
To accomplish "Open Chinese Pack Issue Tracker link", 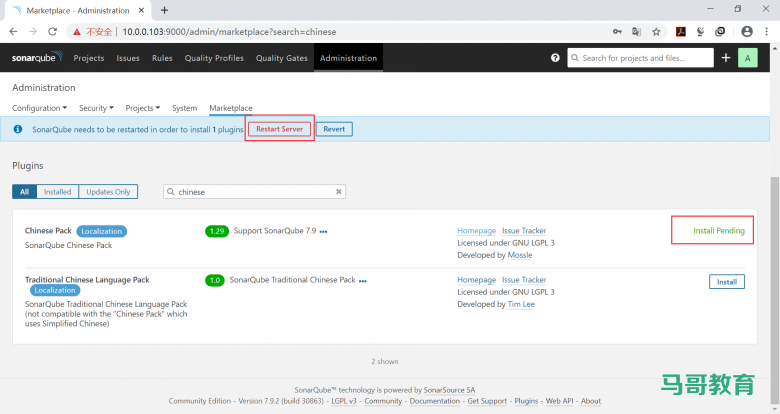I will pyautogui.click(x=524, y=230).
